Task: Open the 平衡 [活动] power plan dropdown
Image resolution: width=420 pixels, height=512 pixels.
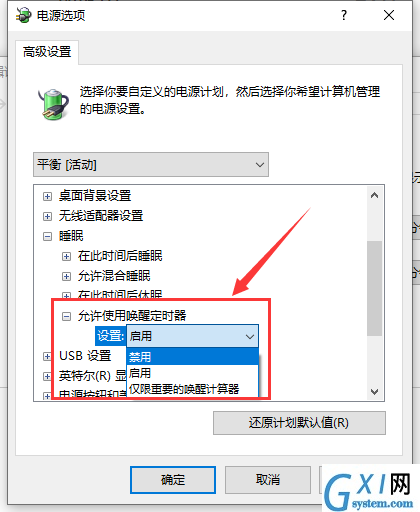Action: tap(151, 165)
